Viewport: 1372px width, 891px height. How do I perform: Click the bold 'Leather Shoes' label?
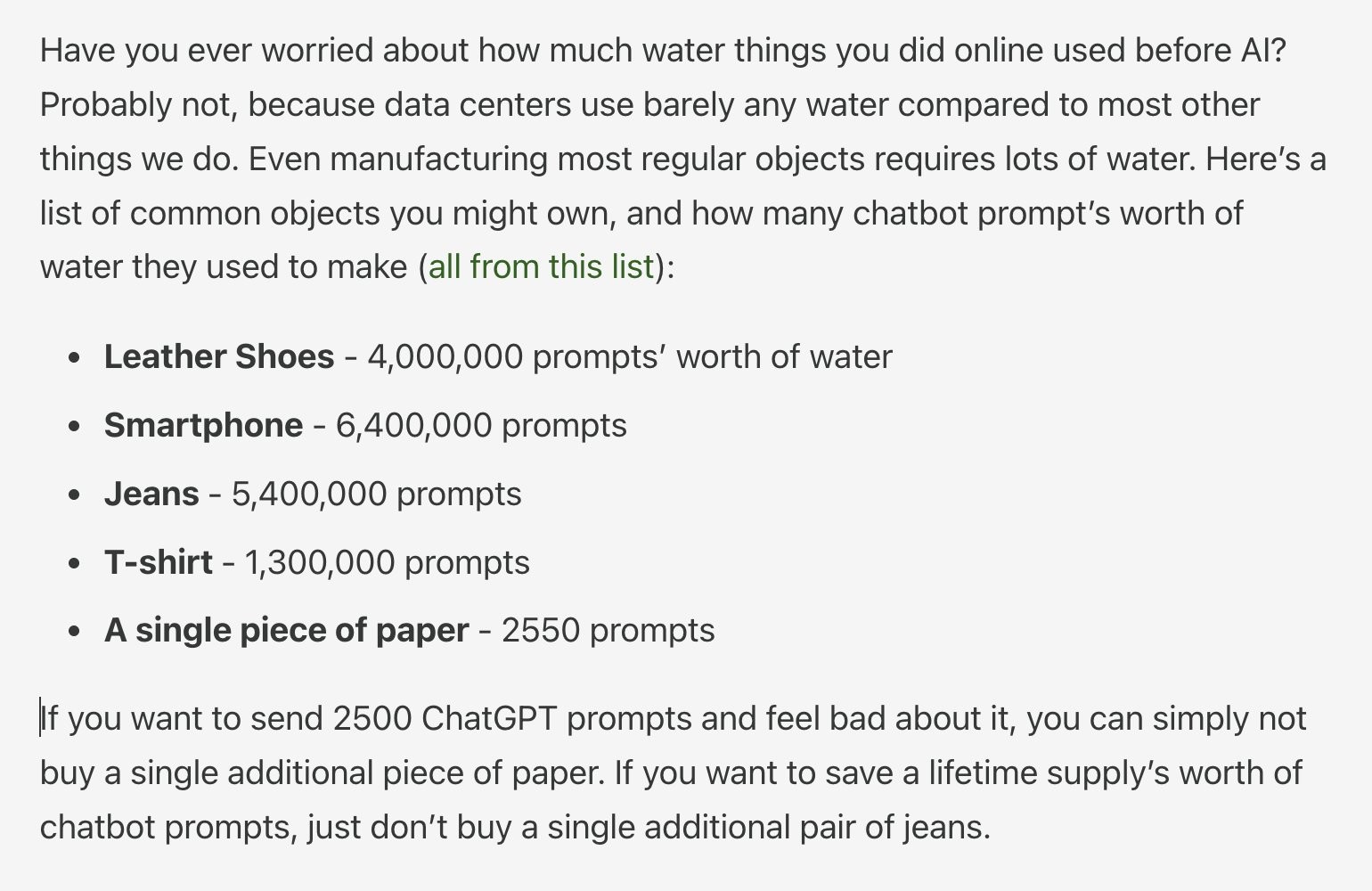coord(219,357)
